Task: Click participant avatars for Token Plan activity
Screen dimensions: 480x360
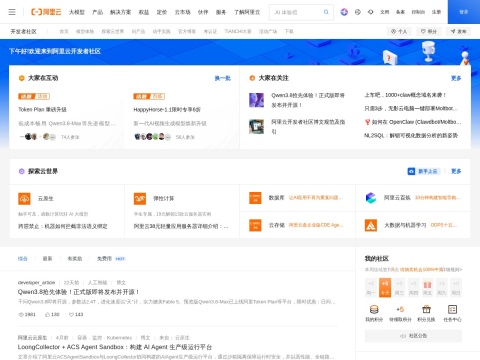Action: point(37,137)
